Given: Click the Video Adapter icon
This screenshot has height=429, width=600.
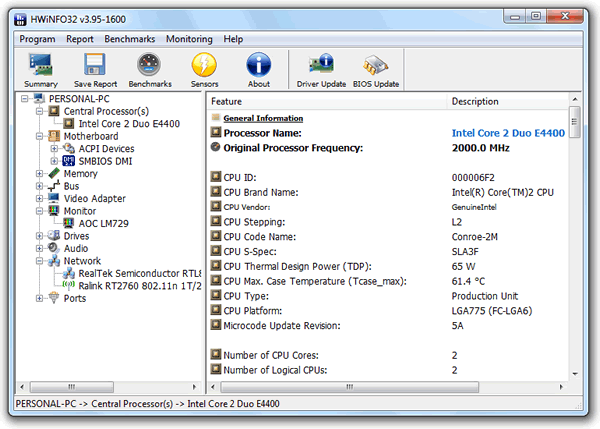Looking at the screenshot, I should point(54,198).
